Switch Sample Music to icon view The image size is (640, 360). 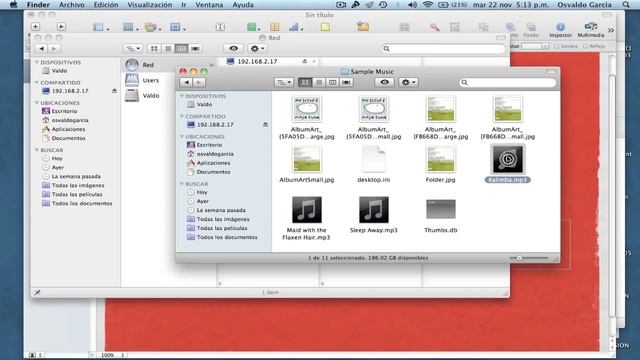[305, 82]
